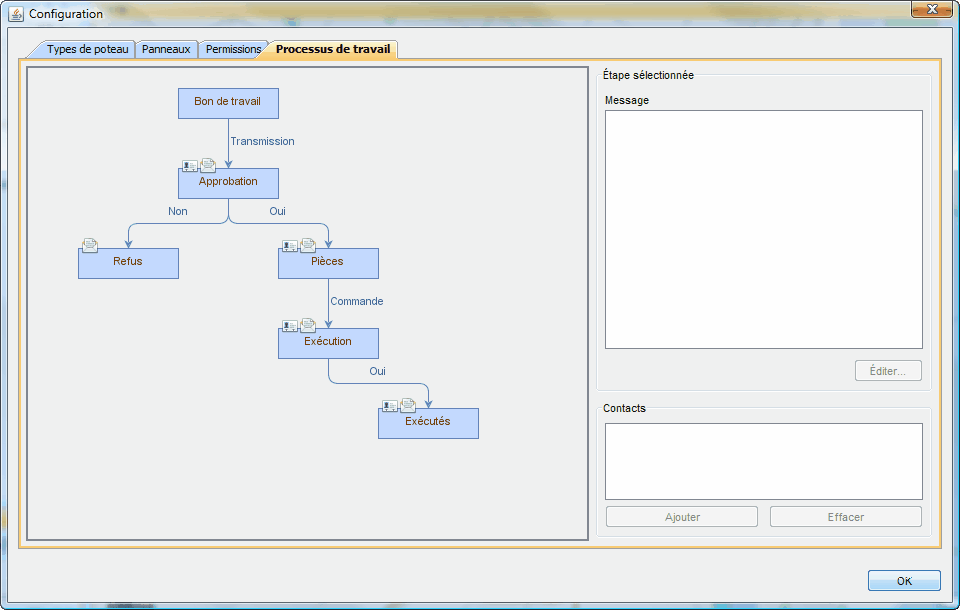Click the Effacer button

(845, 517)
